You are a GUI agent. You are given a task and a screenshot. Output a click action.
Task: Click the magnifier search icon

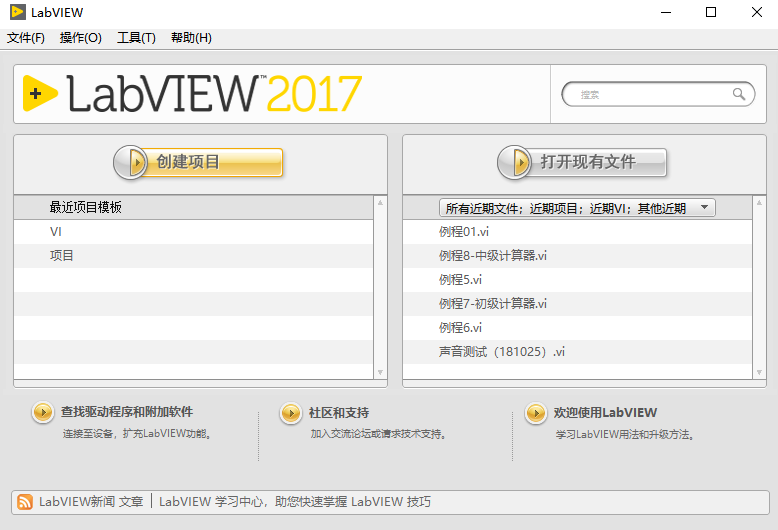click(x=739, y=94)
